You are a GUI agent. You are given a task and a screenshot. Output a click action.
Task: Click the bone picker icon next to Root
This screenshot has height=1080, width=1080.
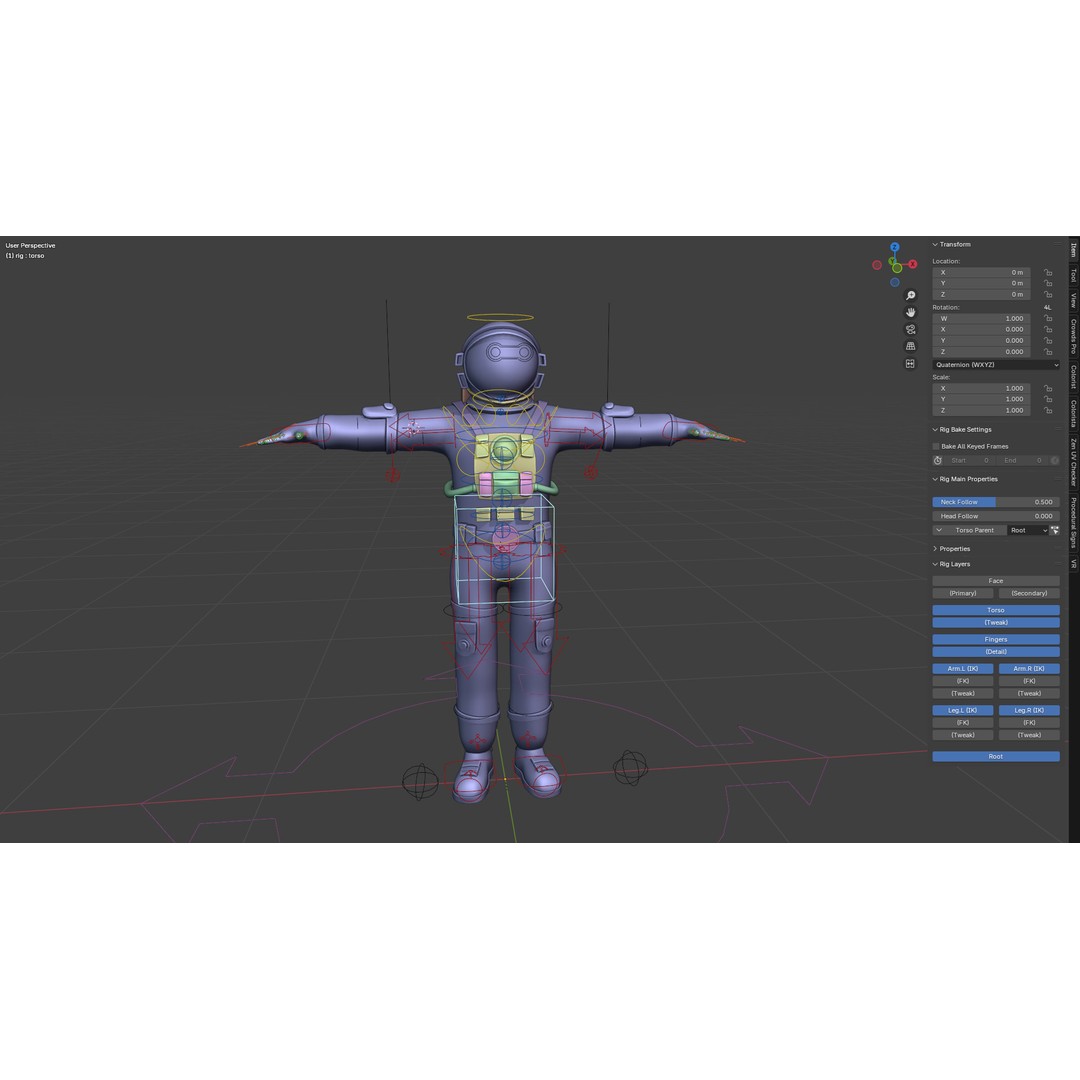click(x=1055, y=530)
